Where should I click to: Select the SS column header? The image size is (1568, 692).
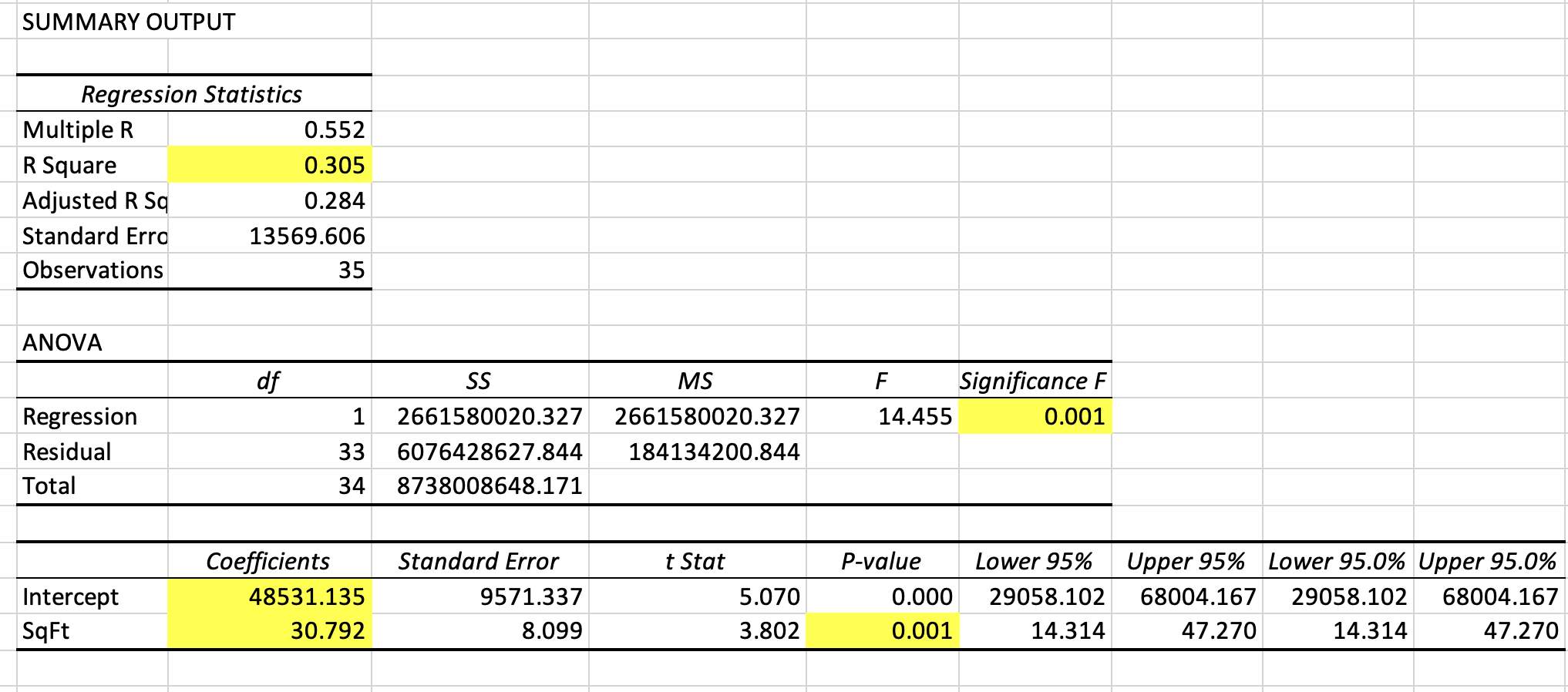(x=480, y=381)
